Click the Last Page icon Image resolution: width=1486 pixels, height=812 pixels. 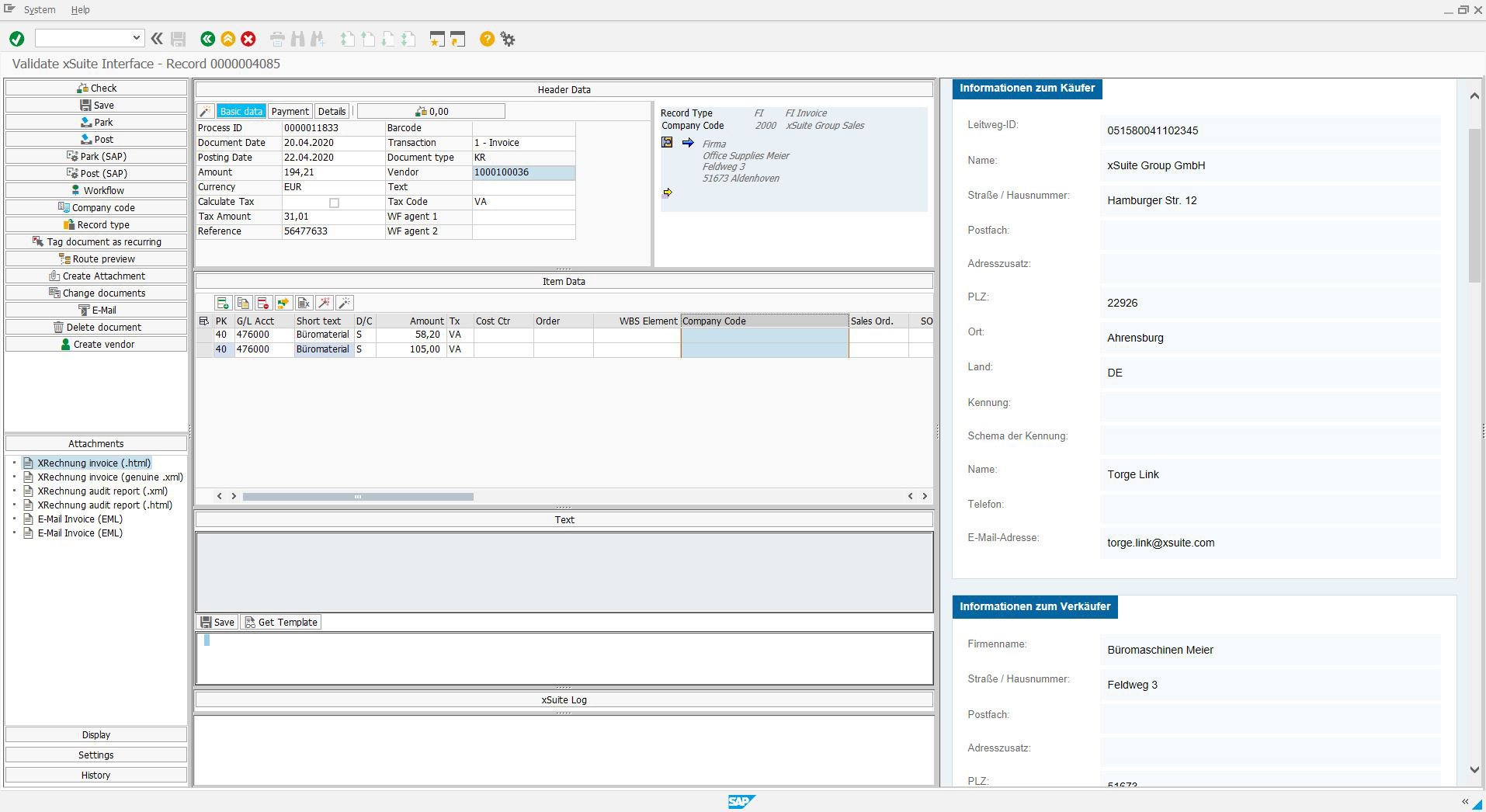[408, 39]
